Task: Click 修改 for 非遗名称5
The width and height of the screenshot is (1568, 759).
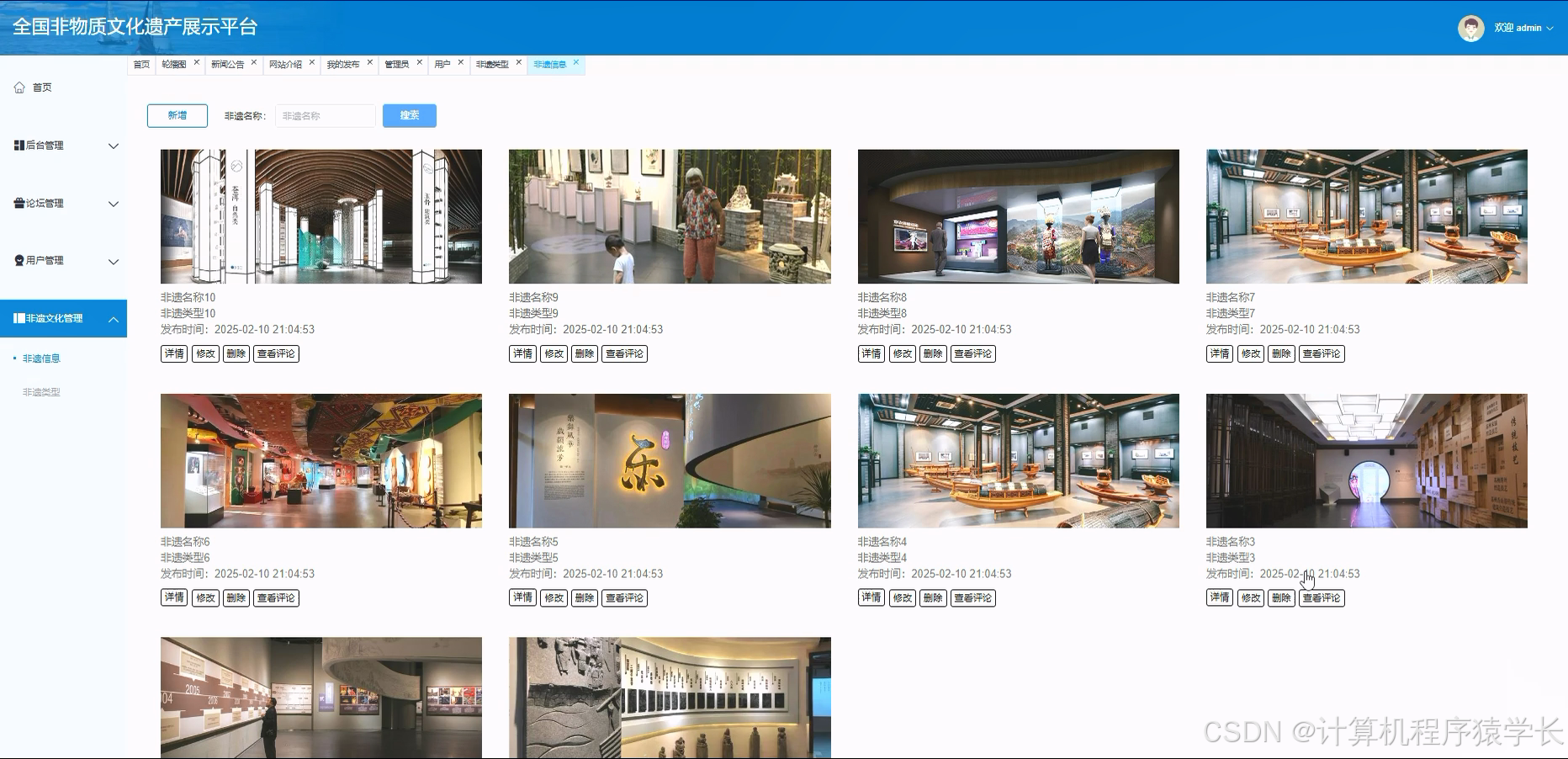Action: coord(554,598)
